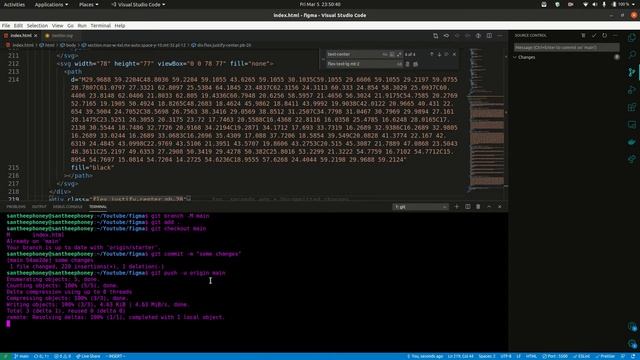Viewport: 640px width, 360px height.
Task: Toggle Use Regular Expression in find
Action: pyautogui.click(x=399, y=54)
